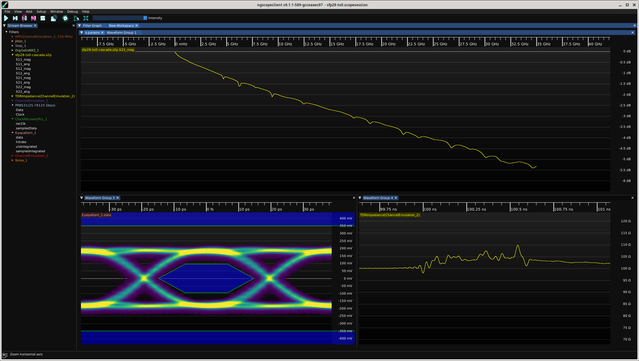Select sampledData stream in tree
The height and width of the screenshot is (361, 639).
(x=26, y=128)
